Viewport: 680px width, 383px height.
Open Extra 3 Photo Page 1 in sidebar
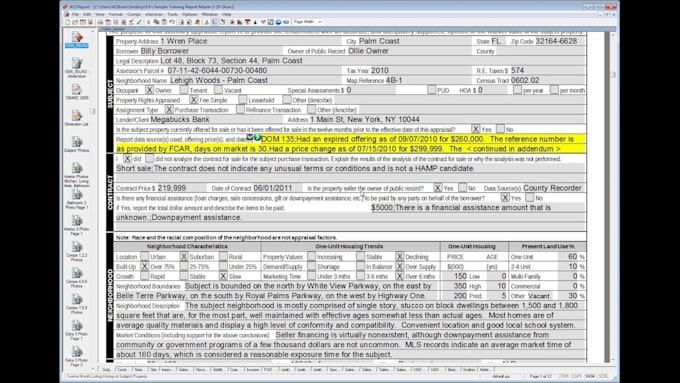pos(77,330)
